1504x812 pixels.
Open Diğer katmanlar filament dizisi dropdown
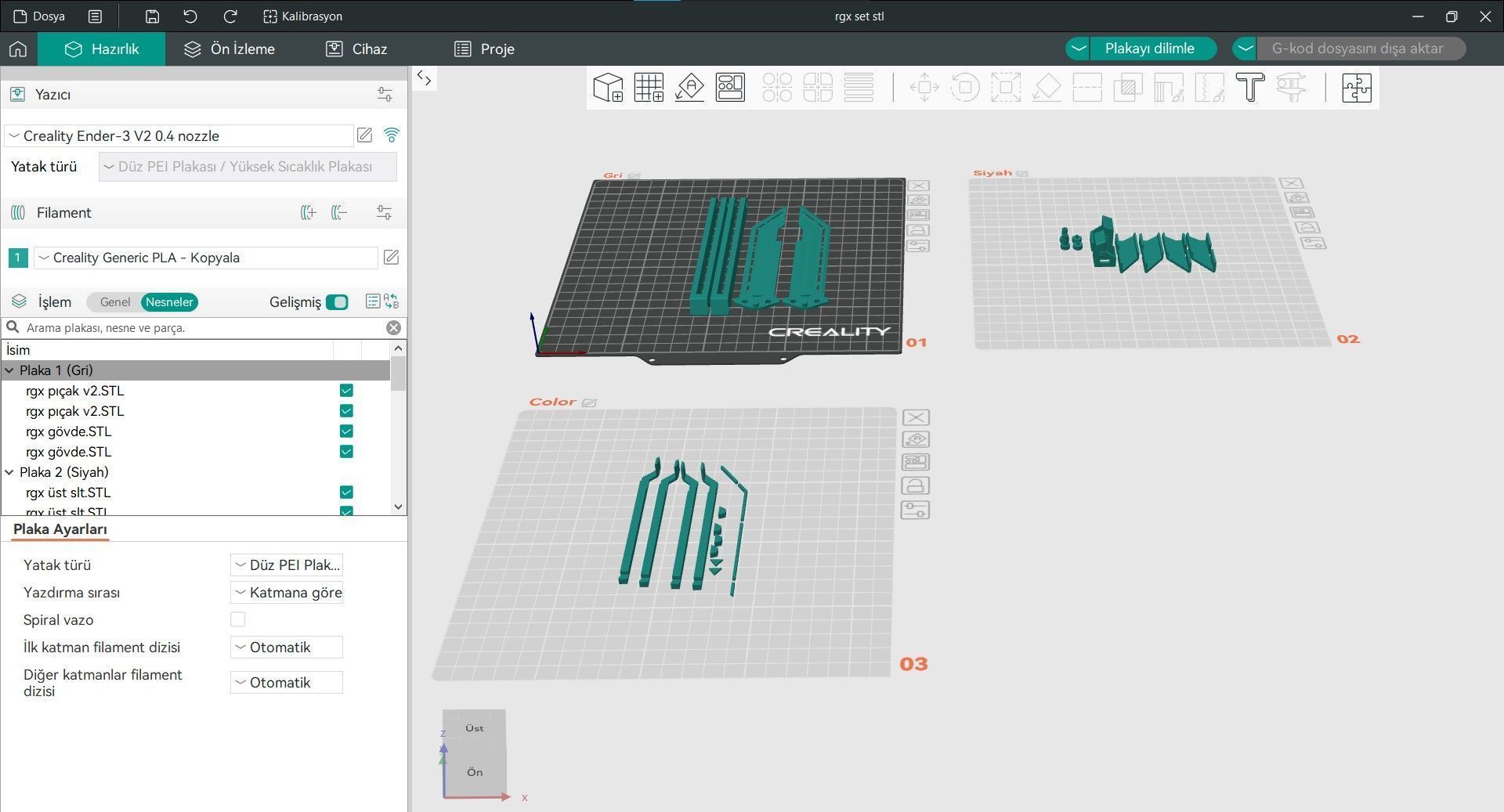click(287, 683)
